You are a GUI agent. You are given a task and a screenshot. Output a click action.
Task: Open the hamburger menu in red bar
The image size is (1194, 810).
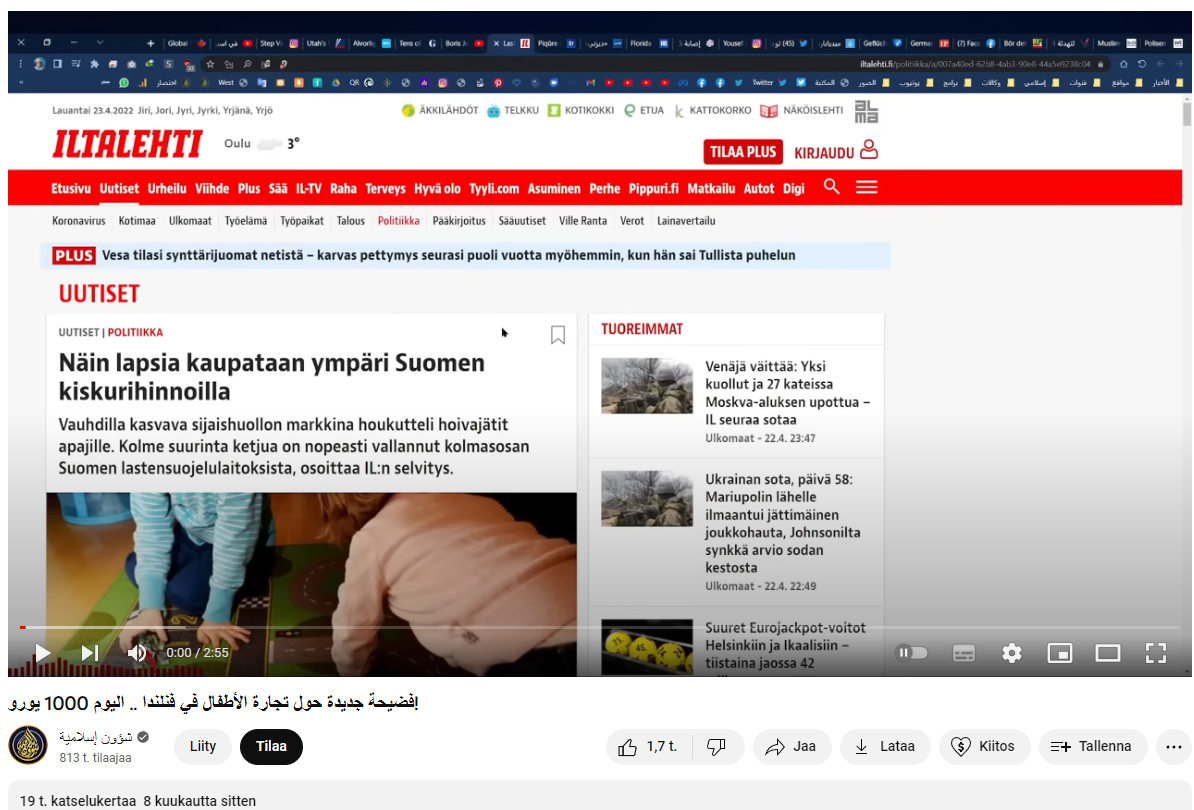(867, 187)
